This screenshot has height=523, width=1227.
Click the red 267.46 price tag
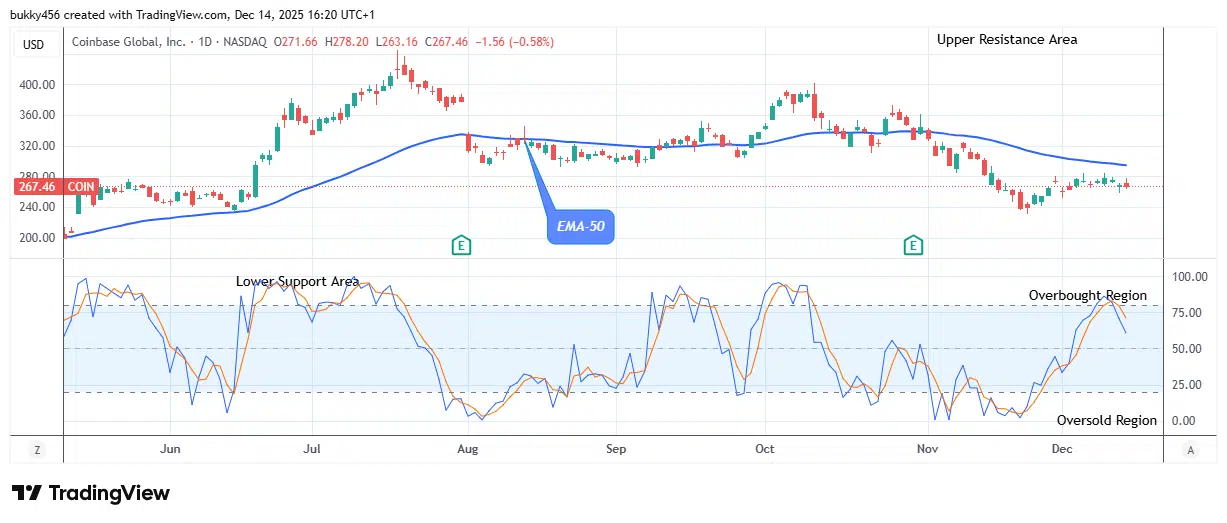[x=38, y=186]
